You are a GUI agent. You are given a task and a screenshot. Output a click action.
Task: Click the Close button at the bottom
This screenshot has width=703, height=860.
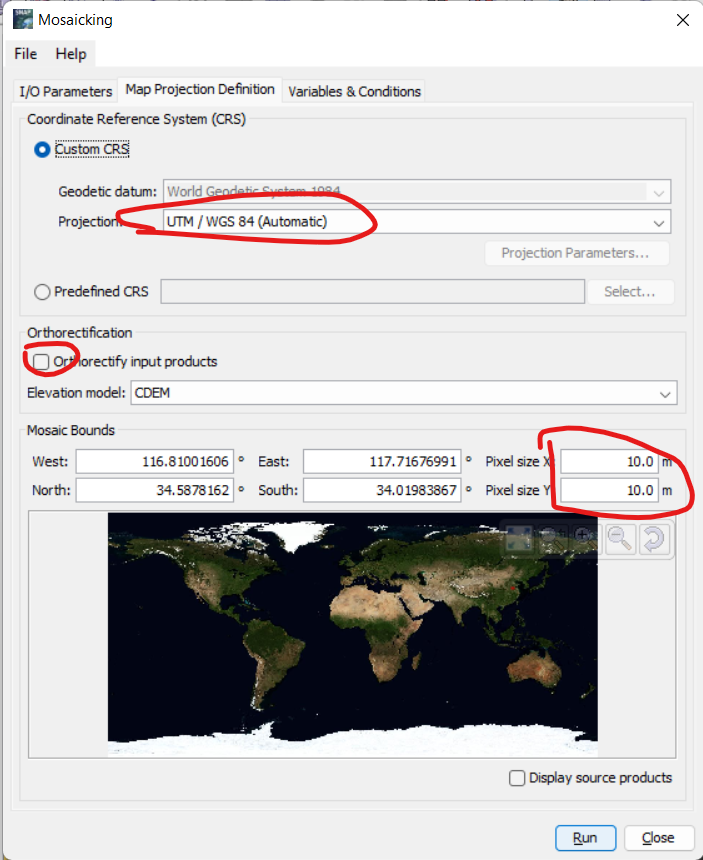[658, 838]
